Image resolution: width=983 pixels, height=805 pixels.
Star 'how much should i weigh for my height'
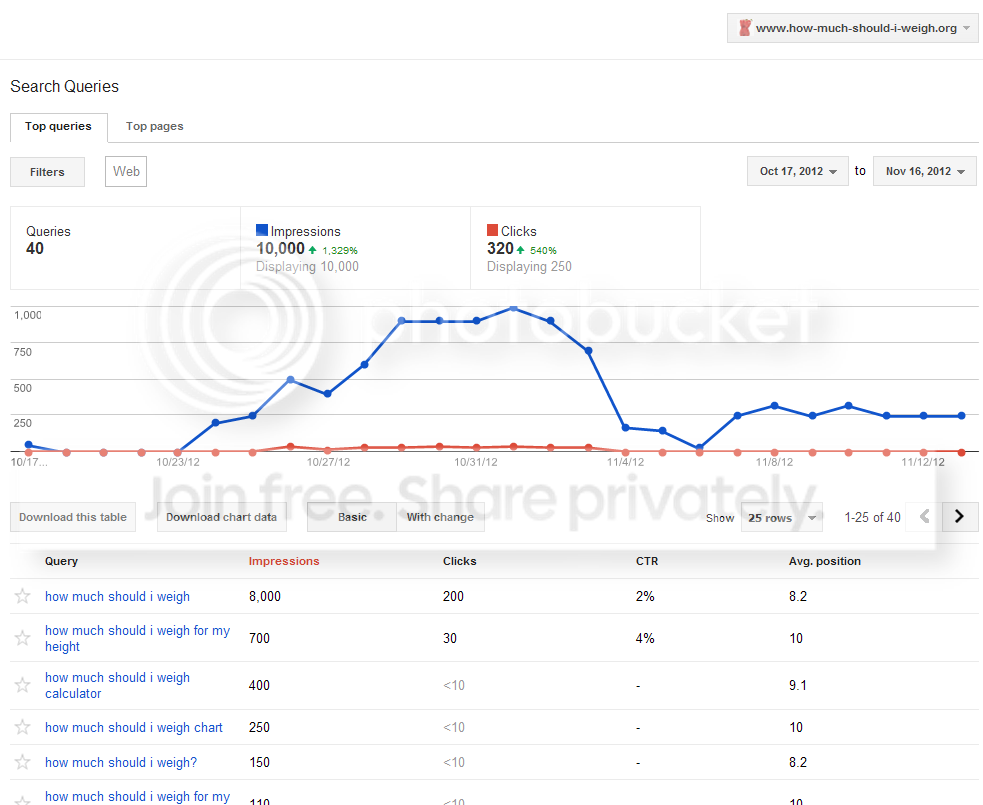tap(23, 638)
